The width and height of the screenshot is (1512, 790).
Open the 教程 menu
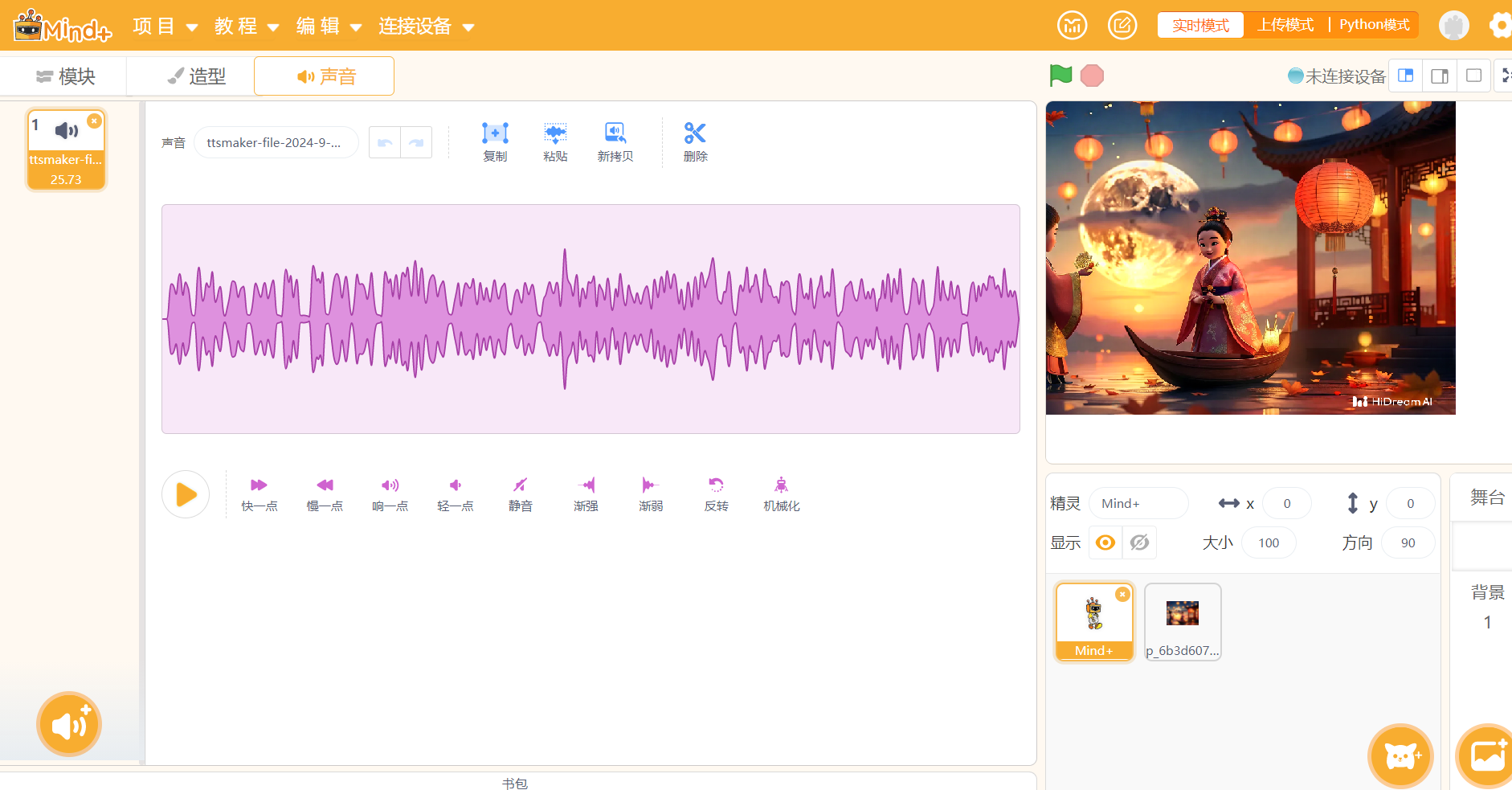click(247, 27)
